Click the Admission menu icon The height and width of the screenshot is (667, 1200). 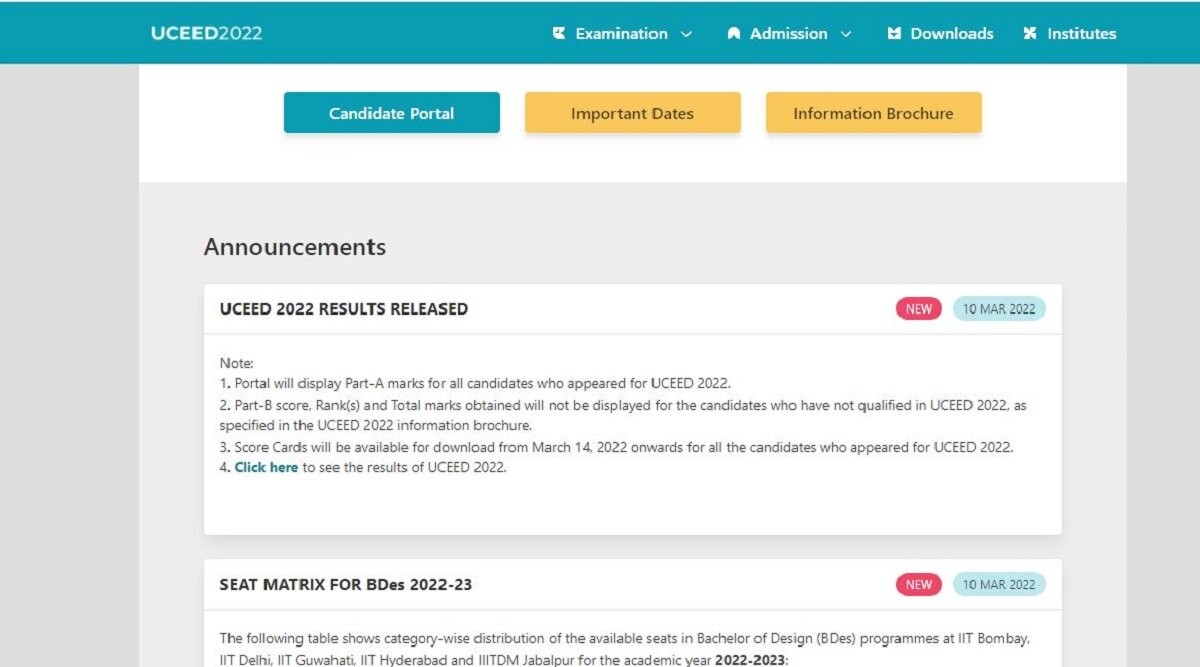click(x=734, y=33)
